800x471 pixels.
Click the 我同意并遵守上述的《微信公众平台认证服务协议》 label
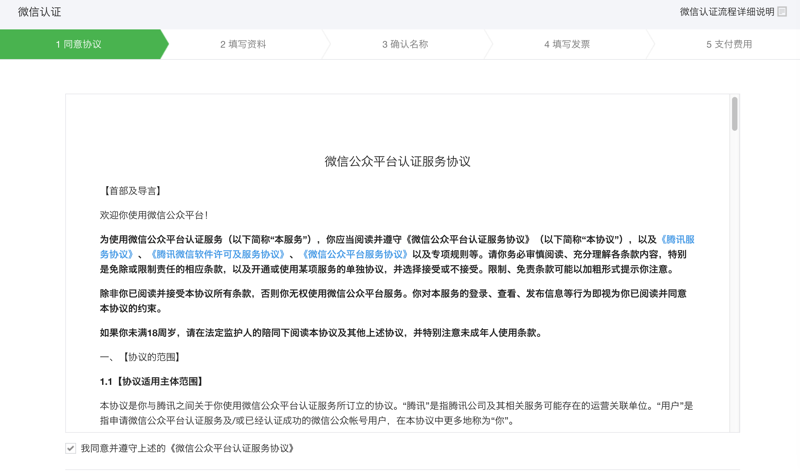point(188,449)
